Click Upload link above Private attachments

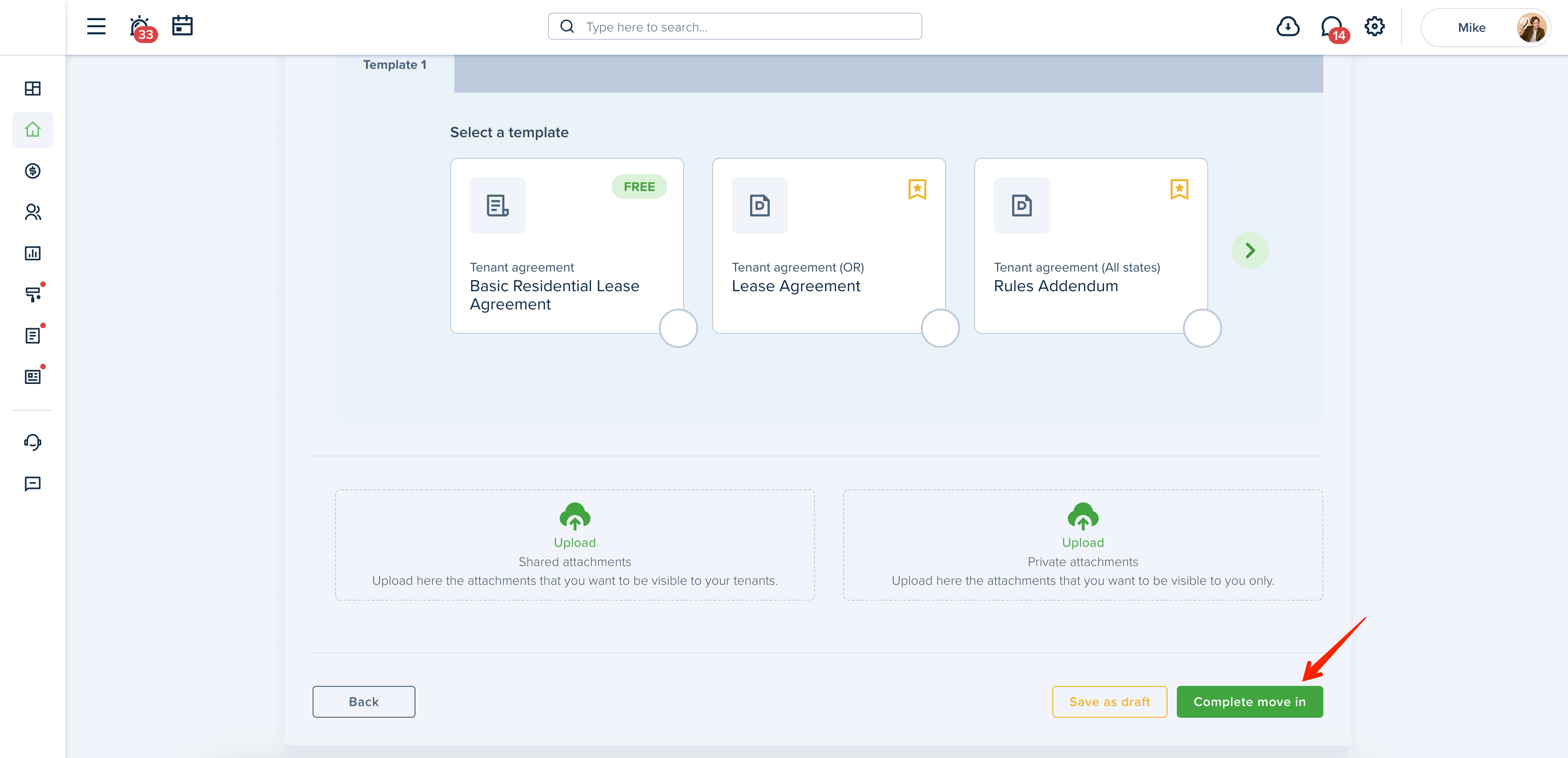click(1083, 543)
